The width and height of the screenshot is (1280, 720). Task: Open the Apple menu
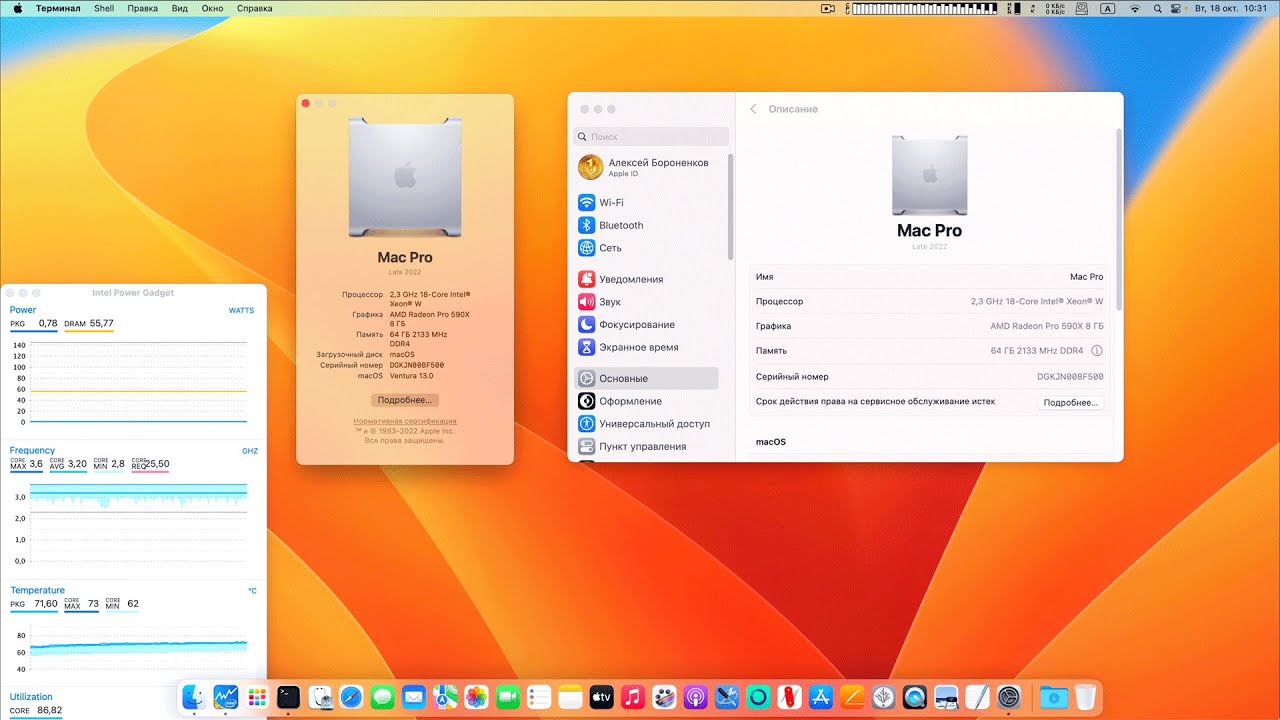pos(16,8)
